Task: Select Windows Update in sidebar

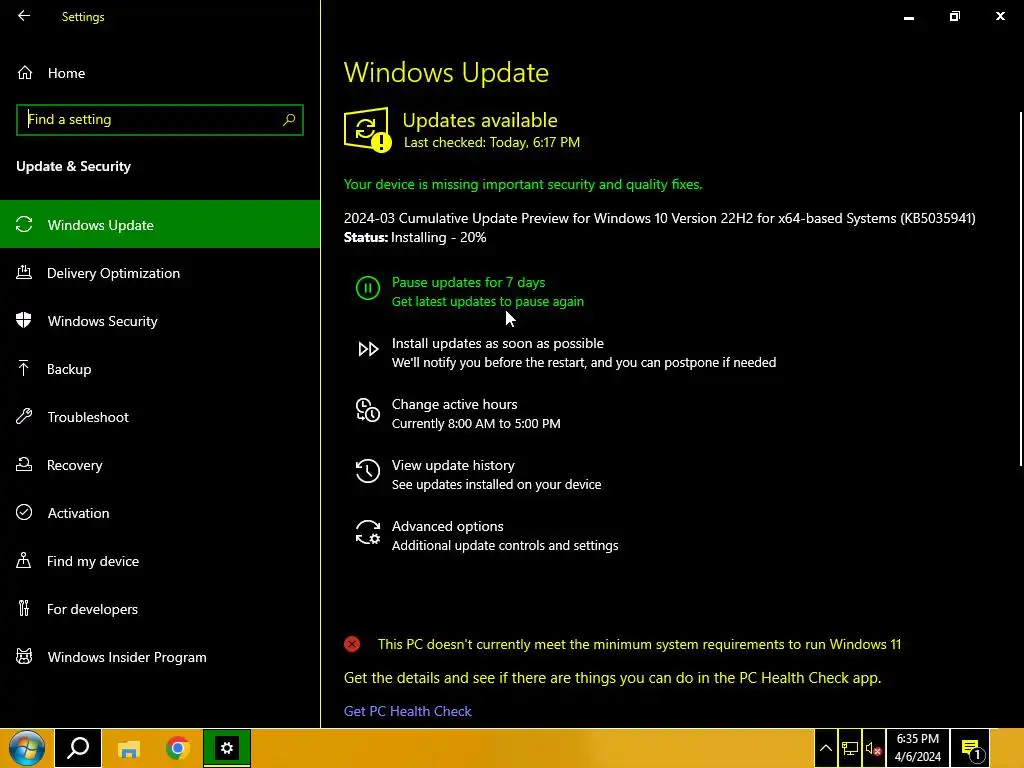Action: click(160, 225)
